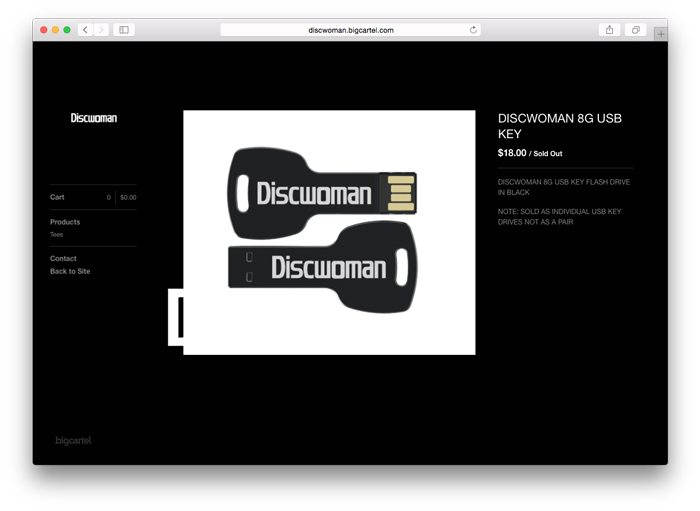700x511 pixels.
Task: Go forward with Safari's forward arrow
Action: [101, 30]
